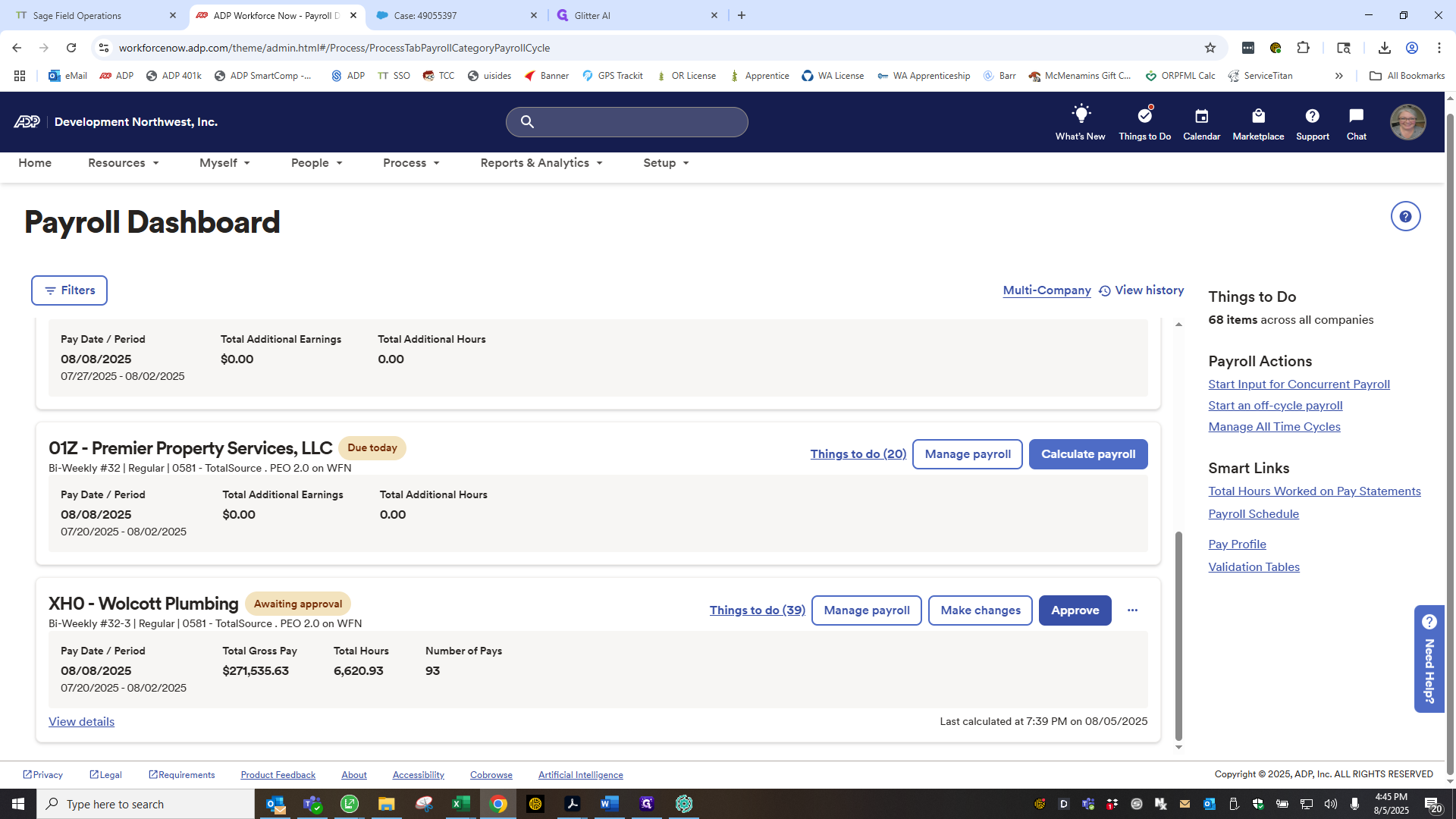The image size is (1456, 819).
Task: Open View details for Wolcott Plumbing
Action: coord(81,722)
